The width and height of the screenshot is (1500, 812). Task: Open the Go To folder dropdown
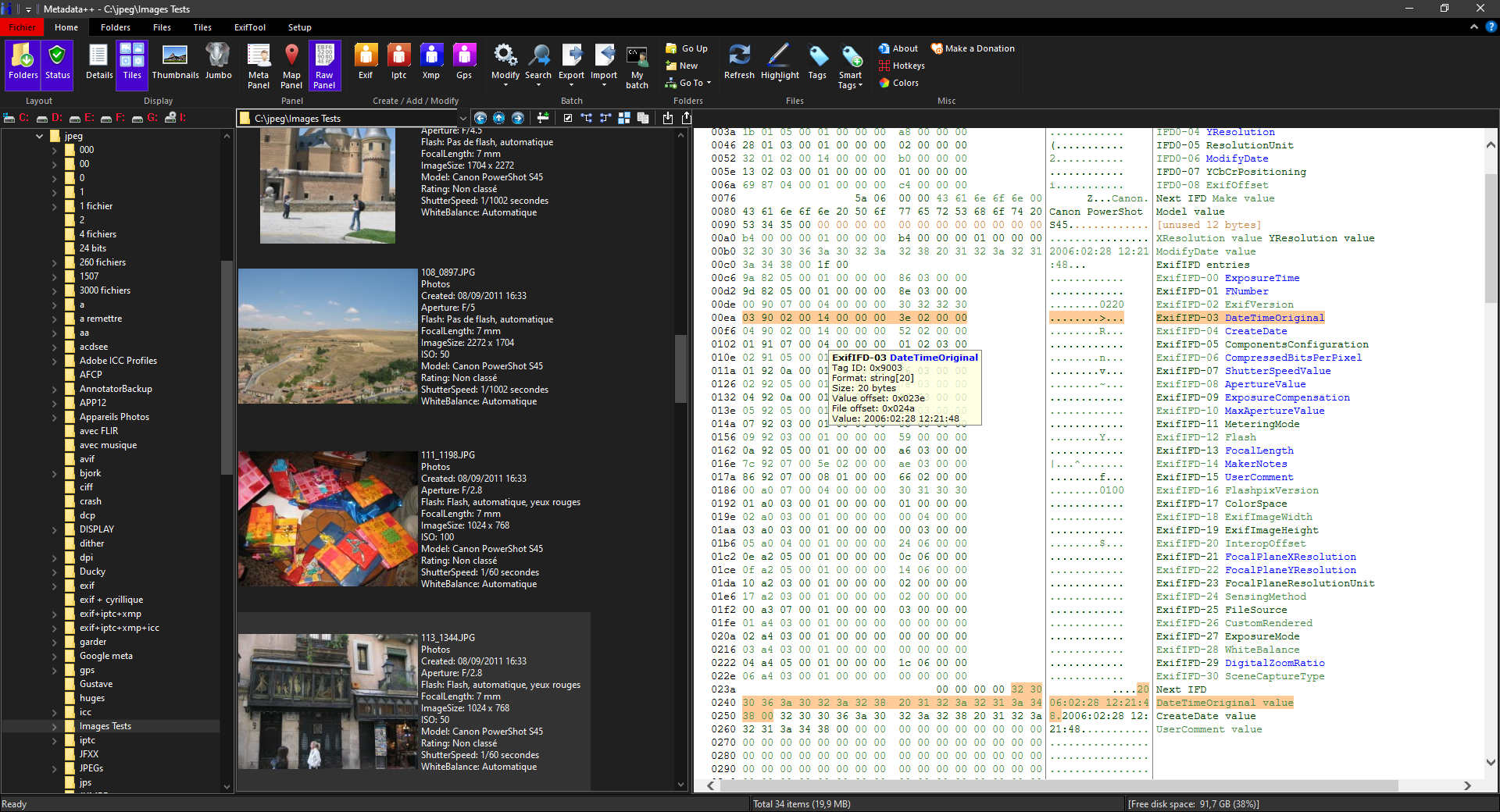pyautogui.click(x=689, y=83)
